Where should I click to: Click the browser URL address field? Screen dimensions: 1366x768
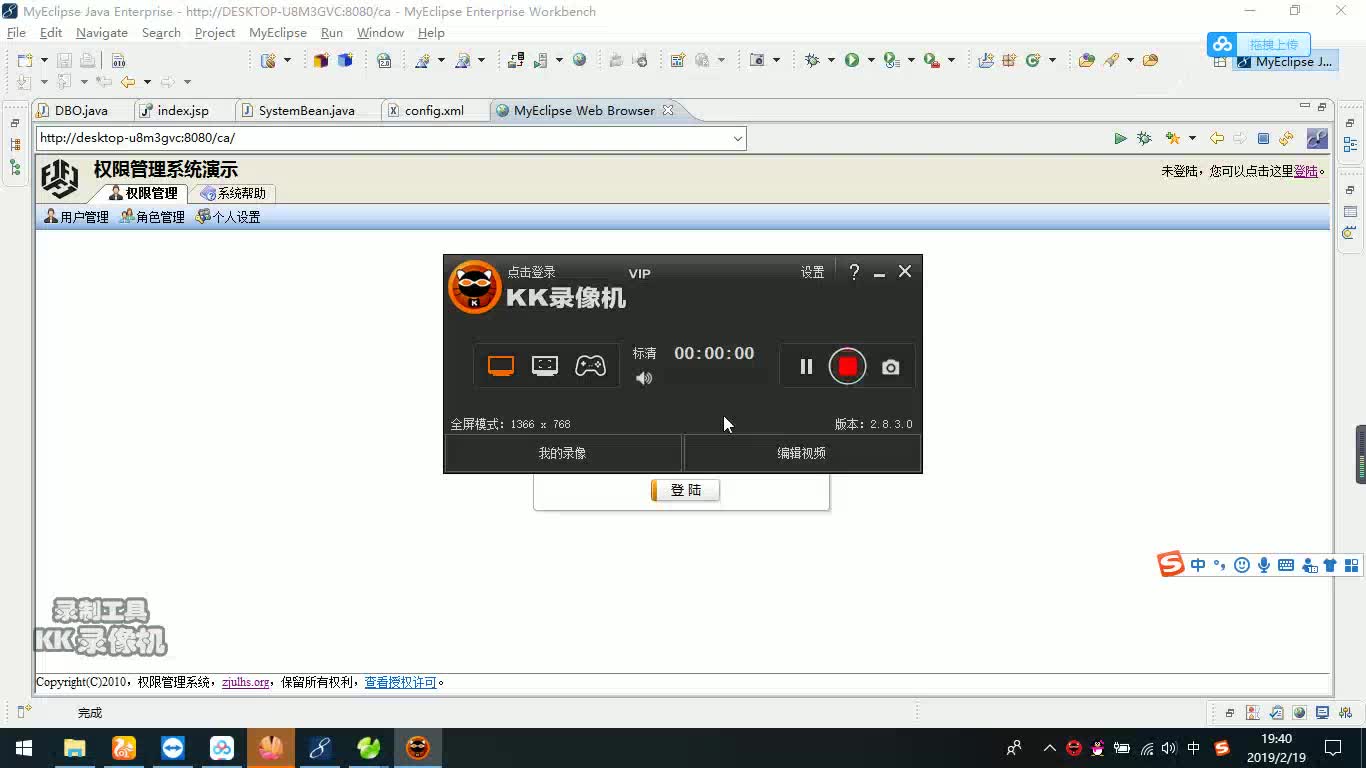tap(384, 138)
